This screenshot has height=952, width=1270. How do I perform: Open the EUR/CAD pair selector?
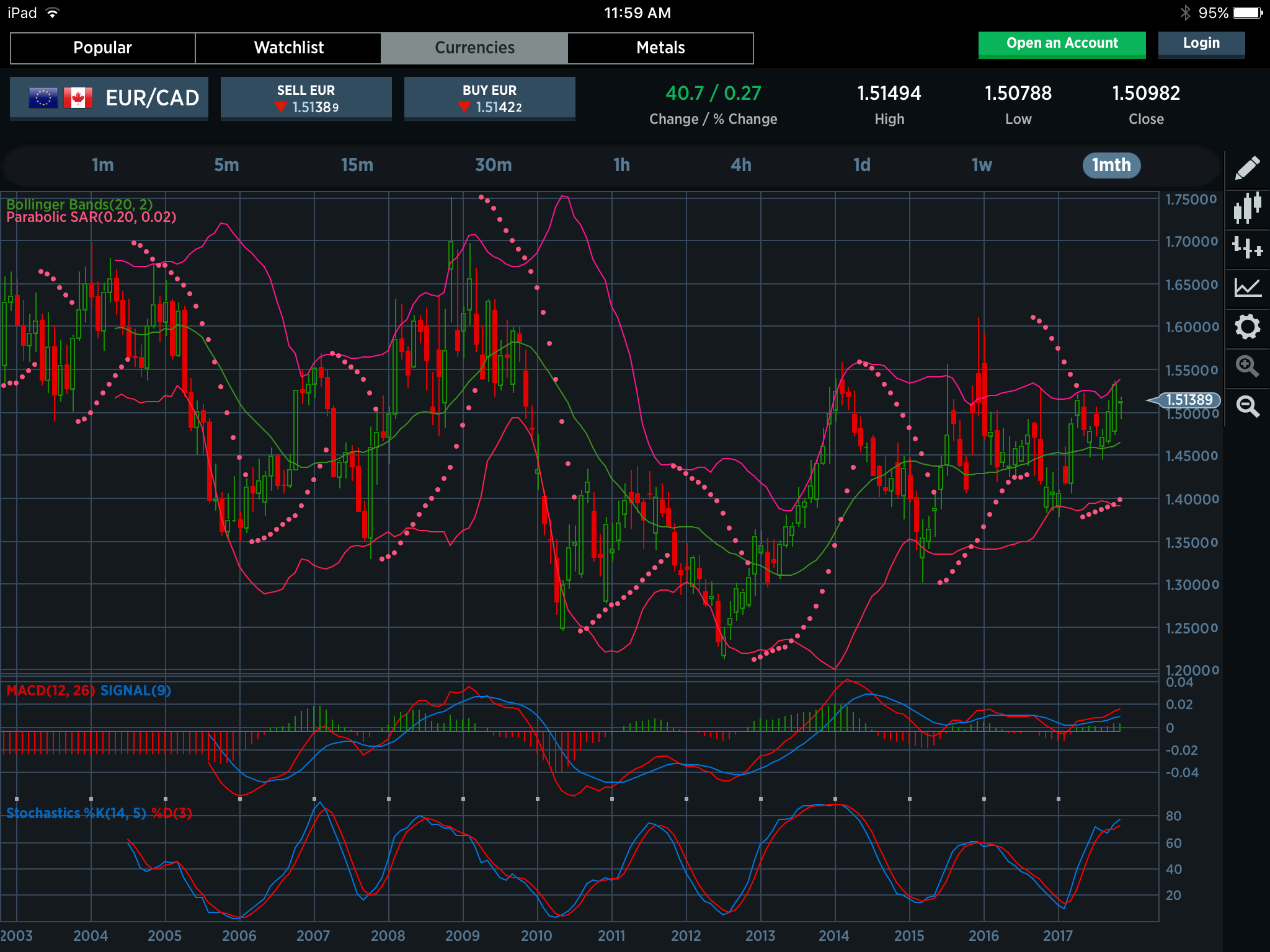click(109, 98)
